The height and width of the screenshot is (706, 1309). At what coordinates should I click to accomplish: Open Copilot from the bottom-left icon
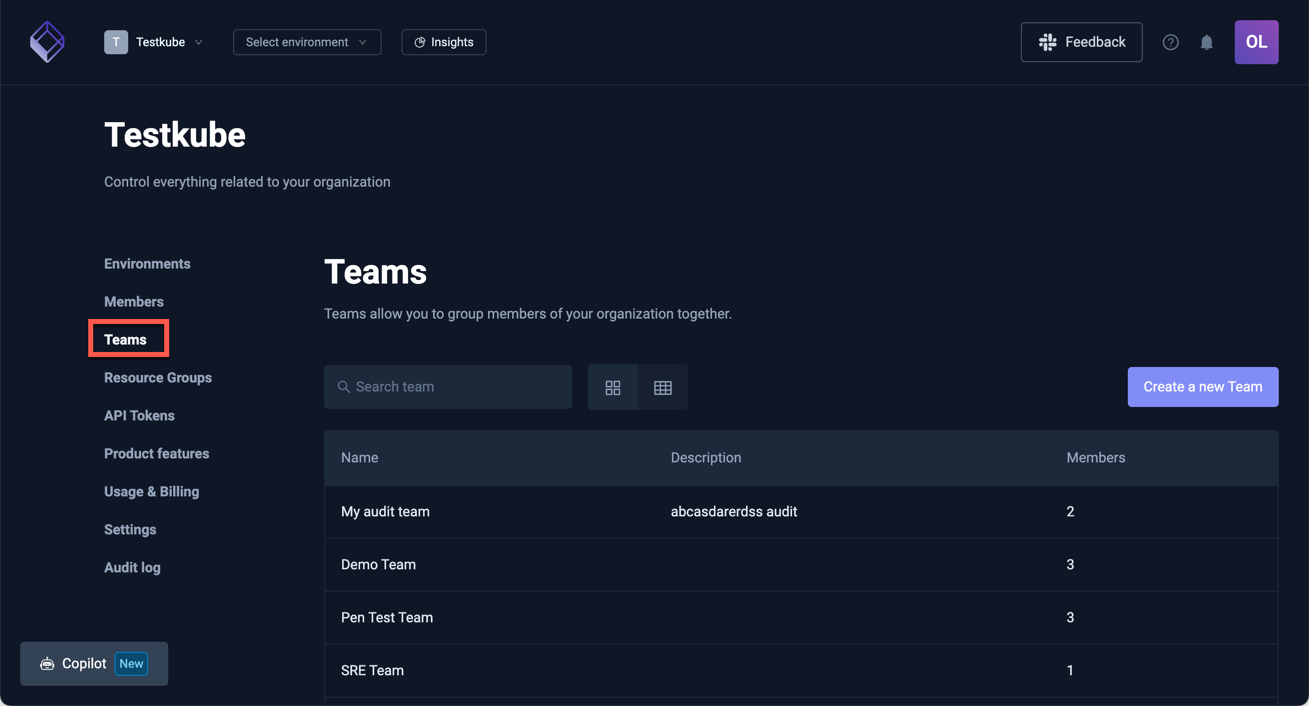(x=47, y=663)
